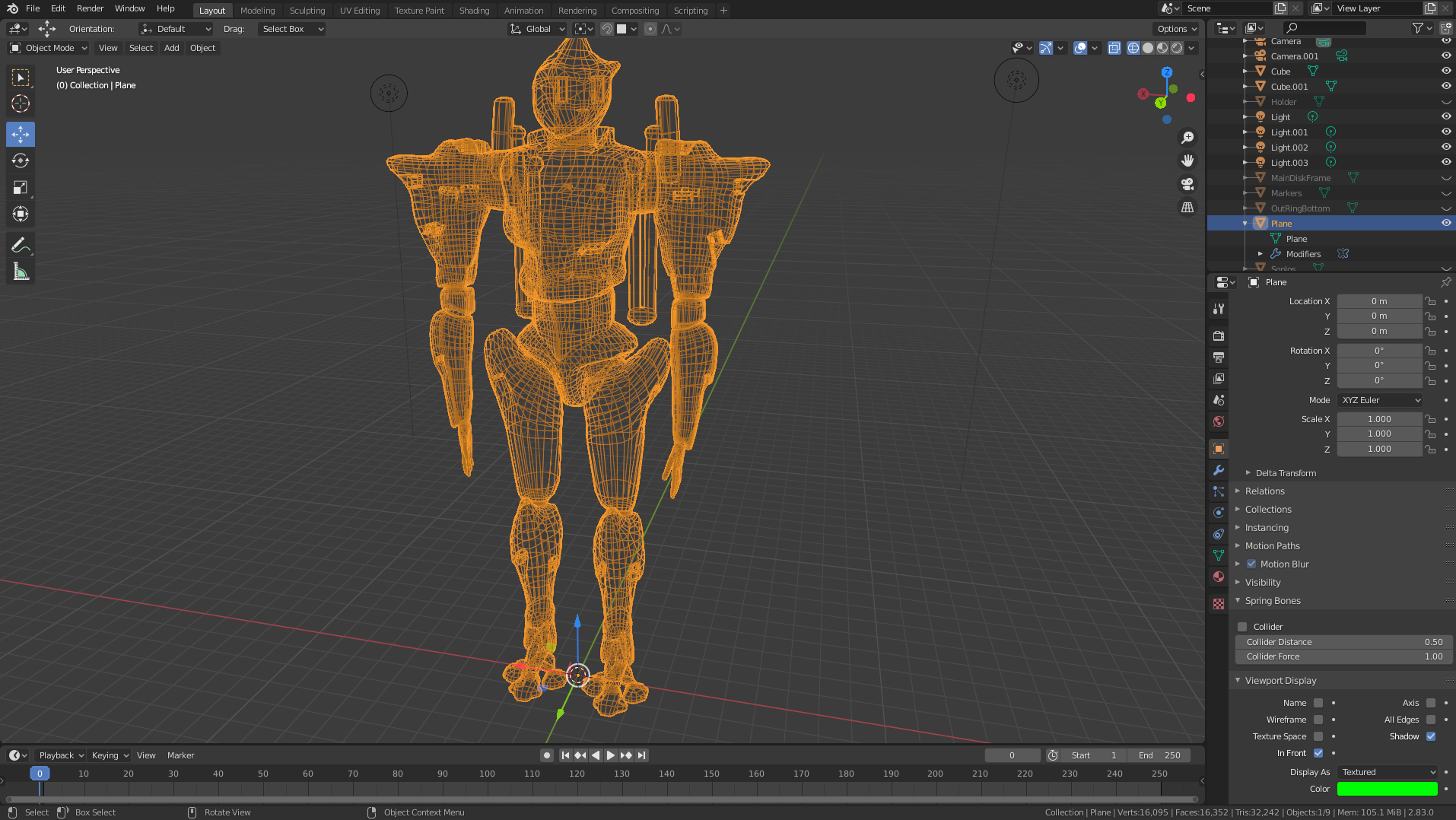Open the Material properties tab
Screen dimensions: 1456x820
coord(1219,577)
